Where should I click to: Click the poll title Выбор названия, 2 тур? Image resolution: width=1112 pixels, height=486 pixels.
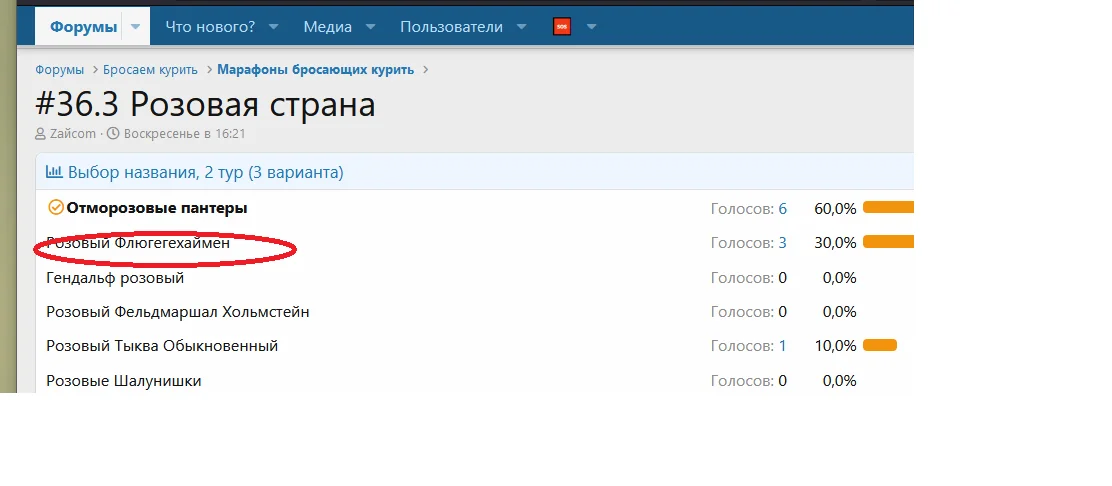[x=206, y=172]
